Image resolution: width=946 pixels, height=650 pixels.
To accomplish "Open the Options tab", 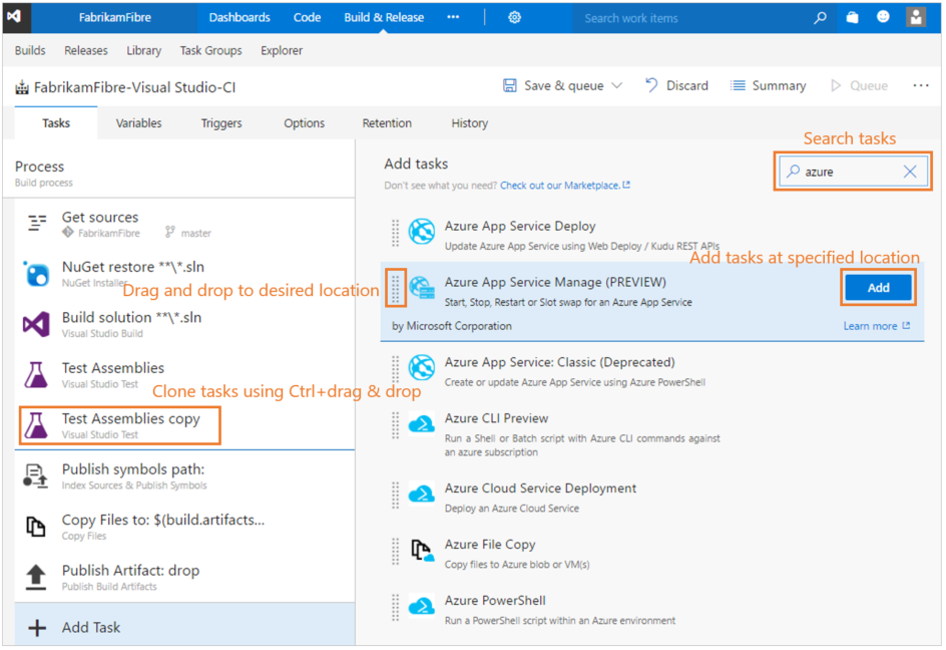I will [304, 123].
